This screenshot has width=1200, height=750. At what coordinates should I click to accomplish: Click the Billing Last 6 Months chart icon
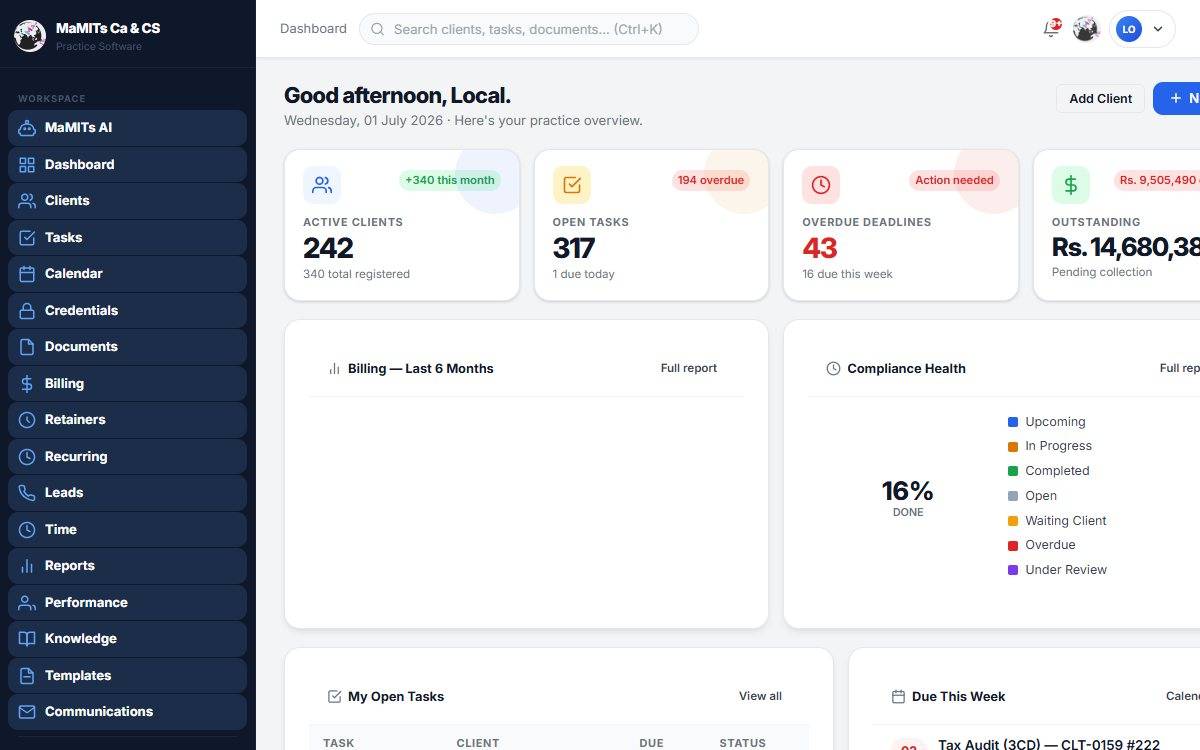(x=334, y=369)
